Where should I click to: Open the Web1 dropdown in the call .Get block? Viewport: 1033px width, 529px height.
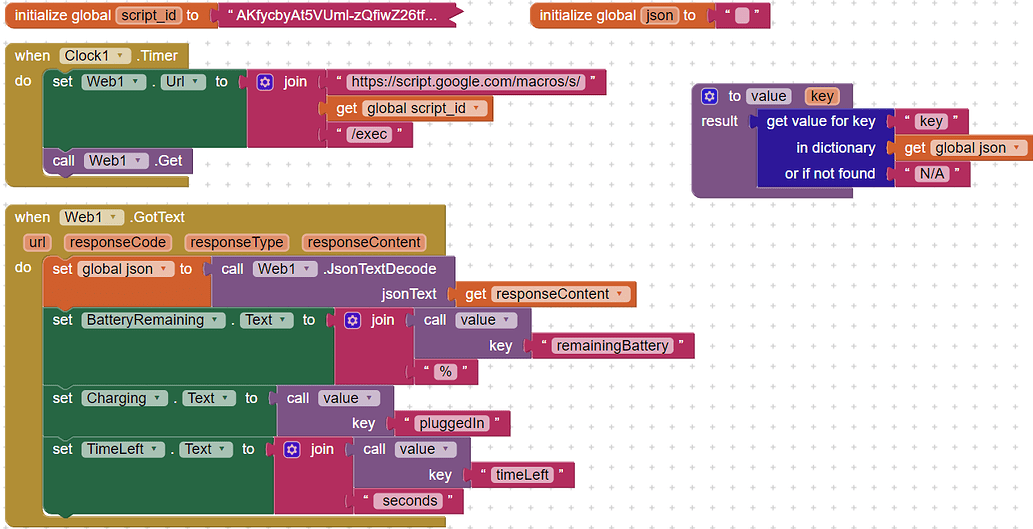pyautogui.click(x=116, y=161)
